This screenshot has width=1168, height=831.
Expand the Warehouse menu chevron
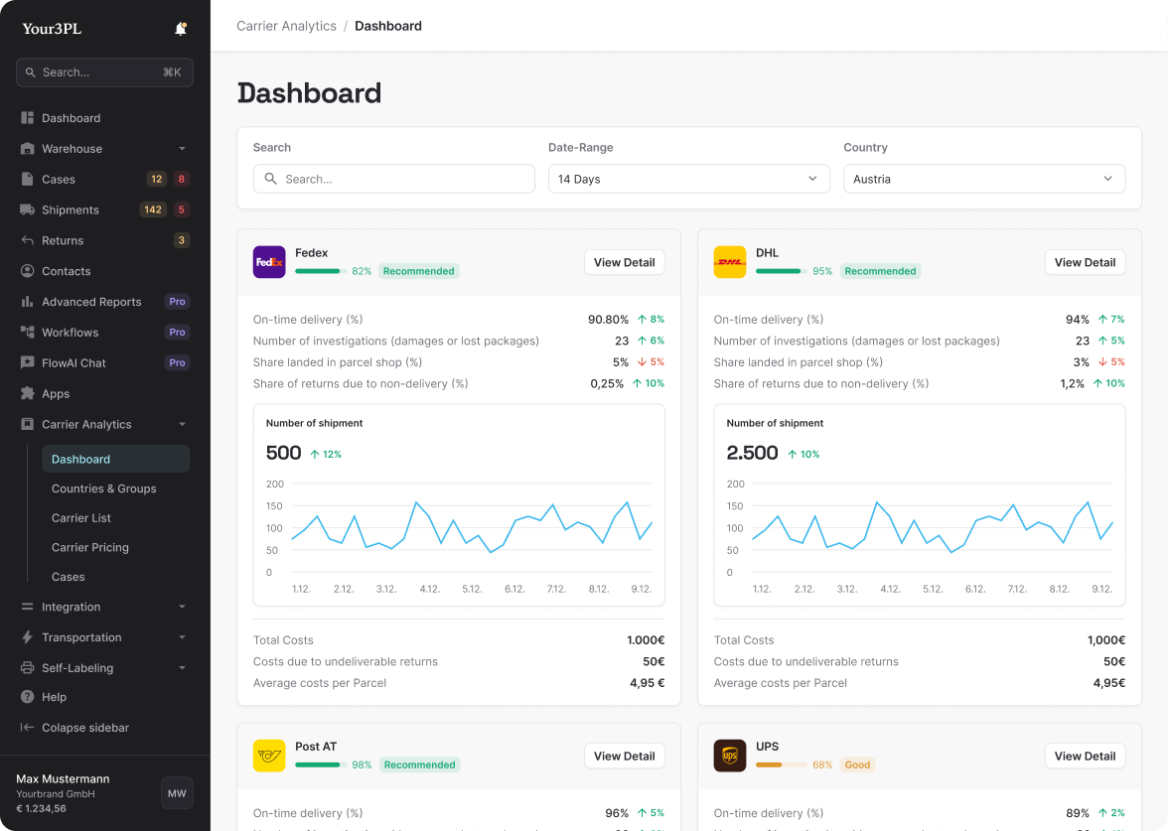point(182,149)
